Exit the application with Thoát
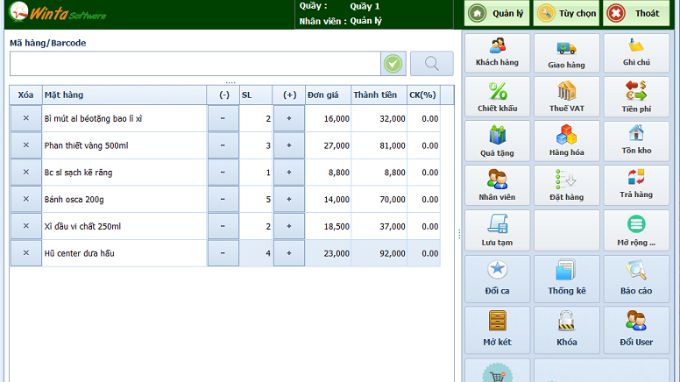This screenshot has height=382, width=680. pyautogui.click(x=636, y=13)
